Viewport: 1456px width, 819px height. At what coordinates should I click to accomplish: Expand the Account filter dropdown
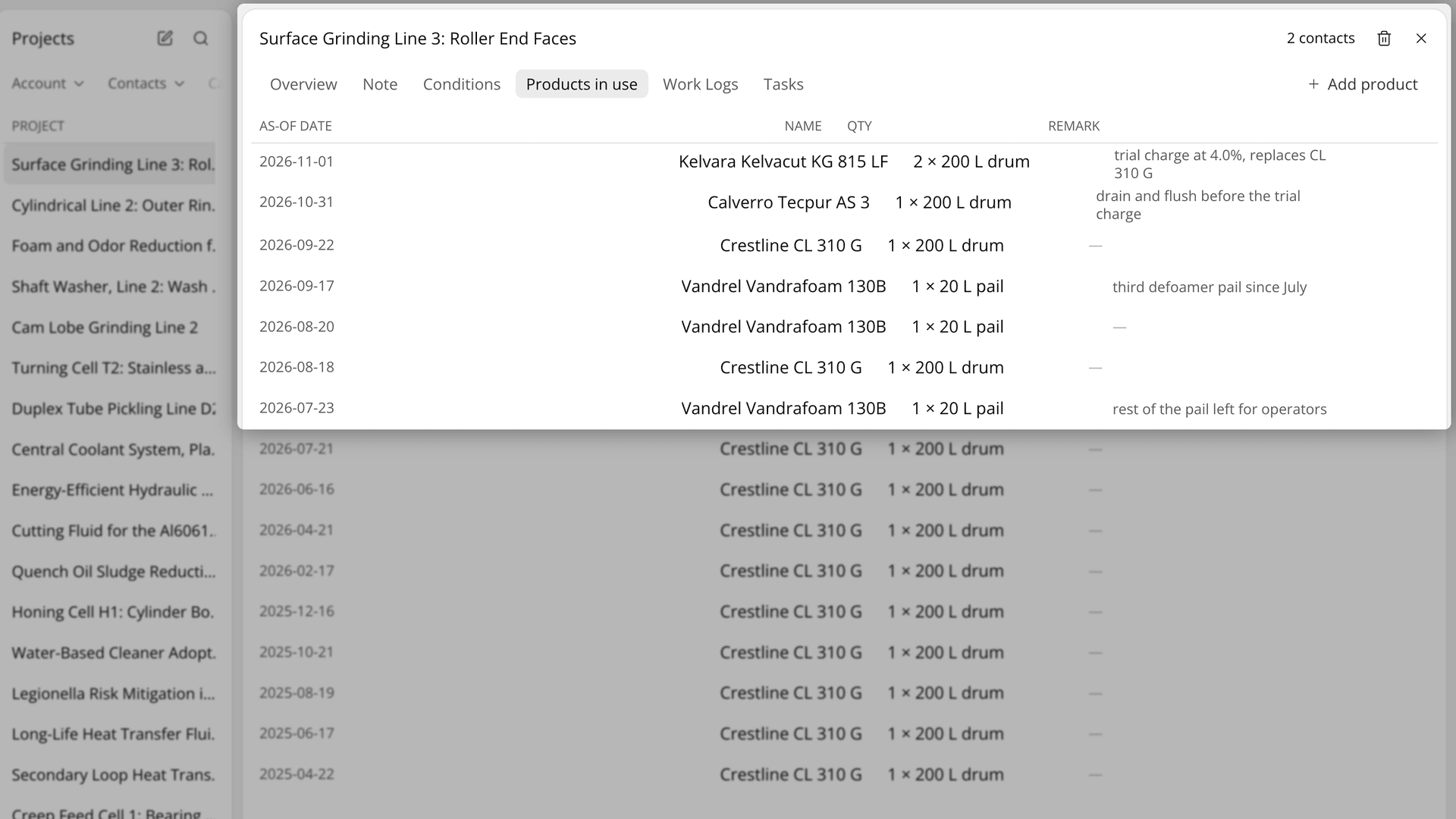[x=47, y=83]
